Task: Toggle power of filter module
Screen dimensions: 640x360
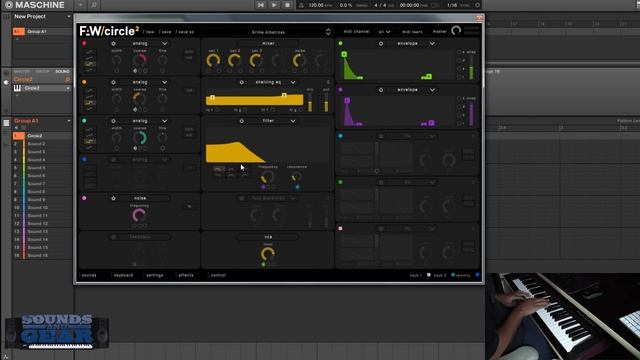Action: coord(242,121)
